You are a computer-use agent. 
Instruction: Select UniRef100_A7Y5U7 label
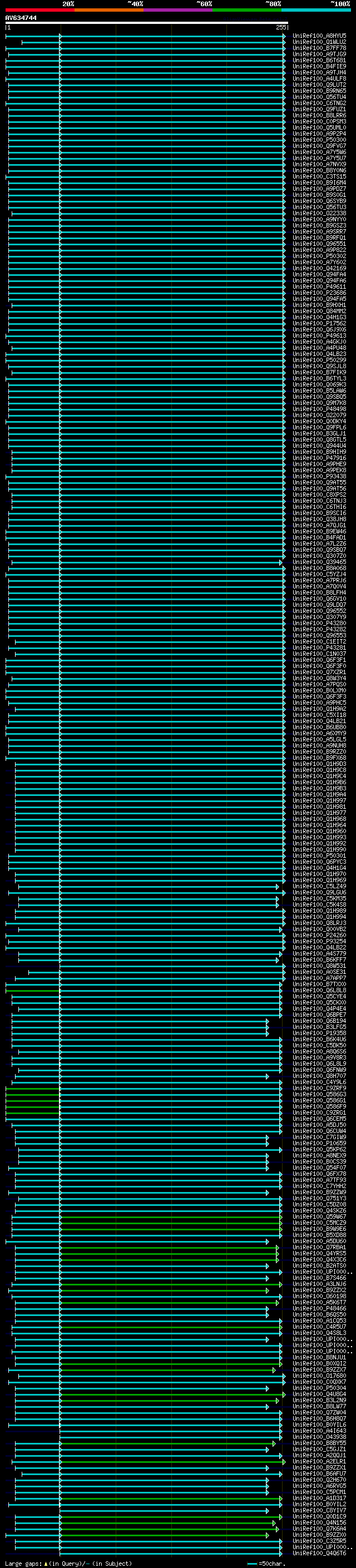pos(319,159)
